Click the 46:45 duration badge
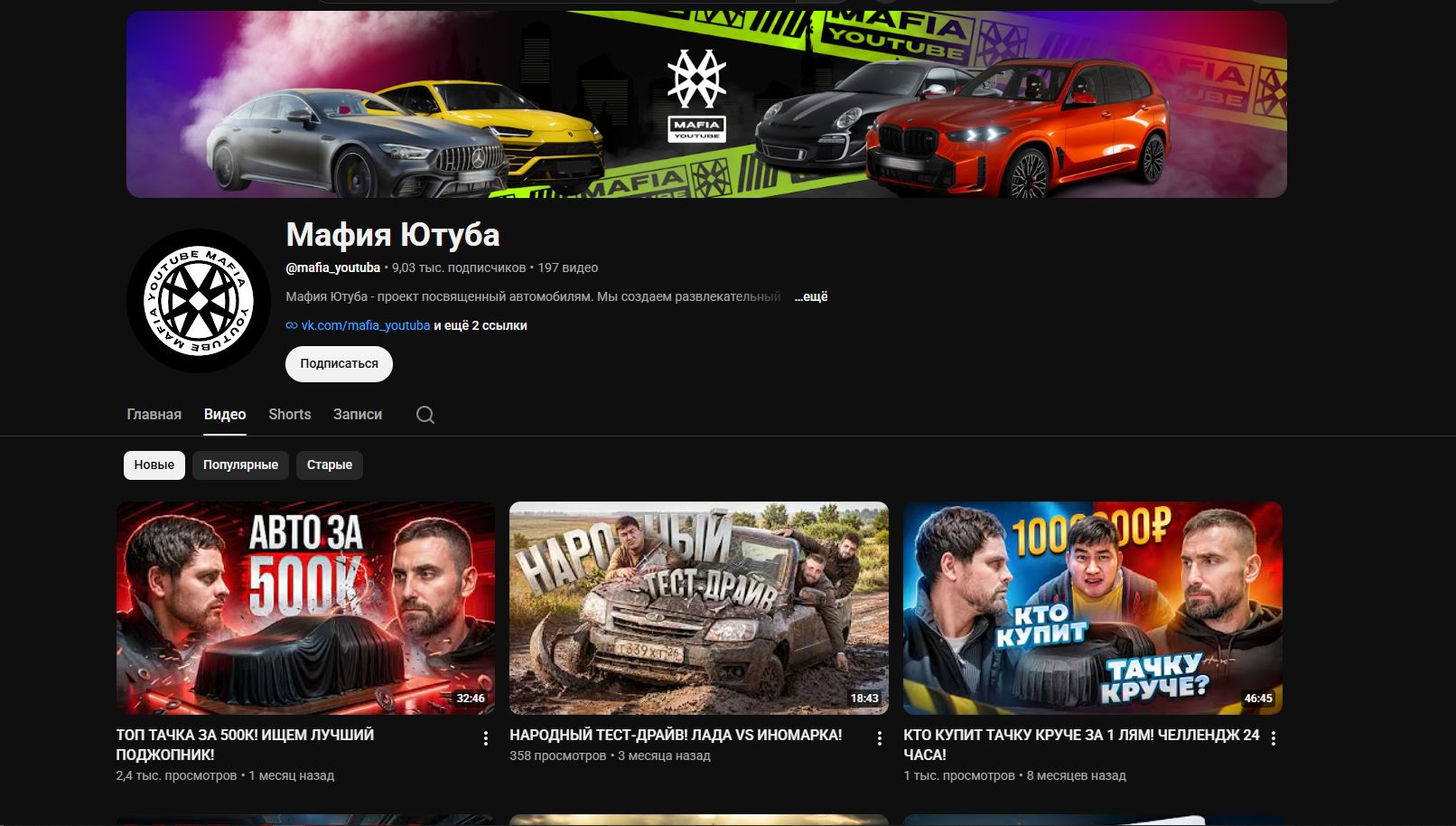This screenshot has height=826, width=1456. point(1258,698)
